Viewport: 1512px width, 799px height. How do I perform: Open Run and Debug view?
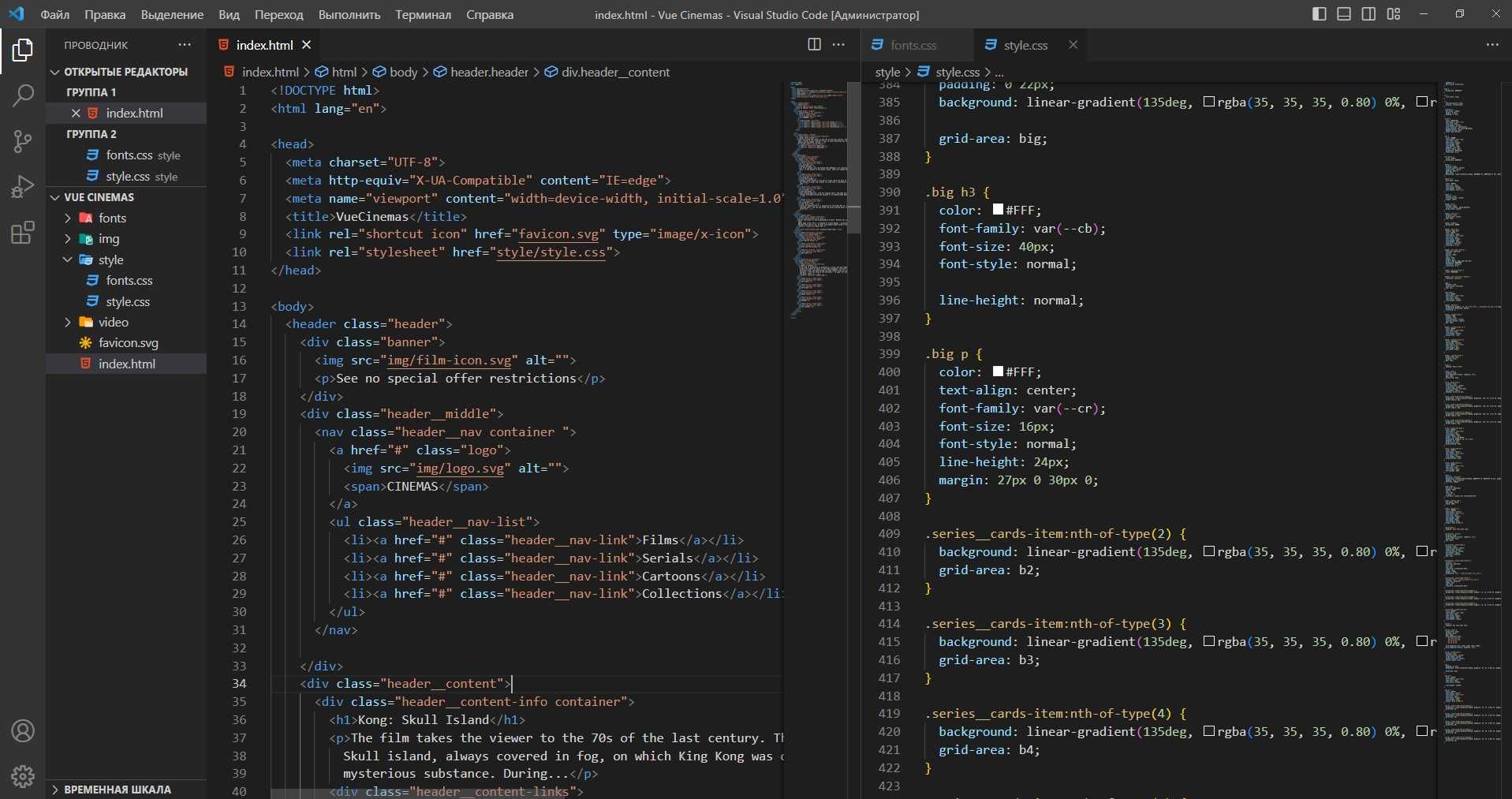(23, 187)
